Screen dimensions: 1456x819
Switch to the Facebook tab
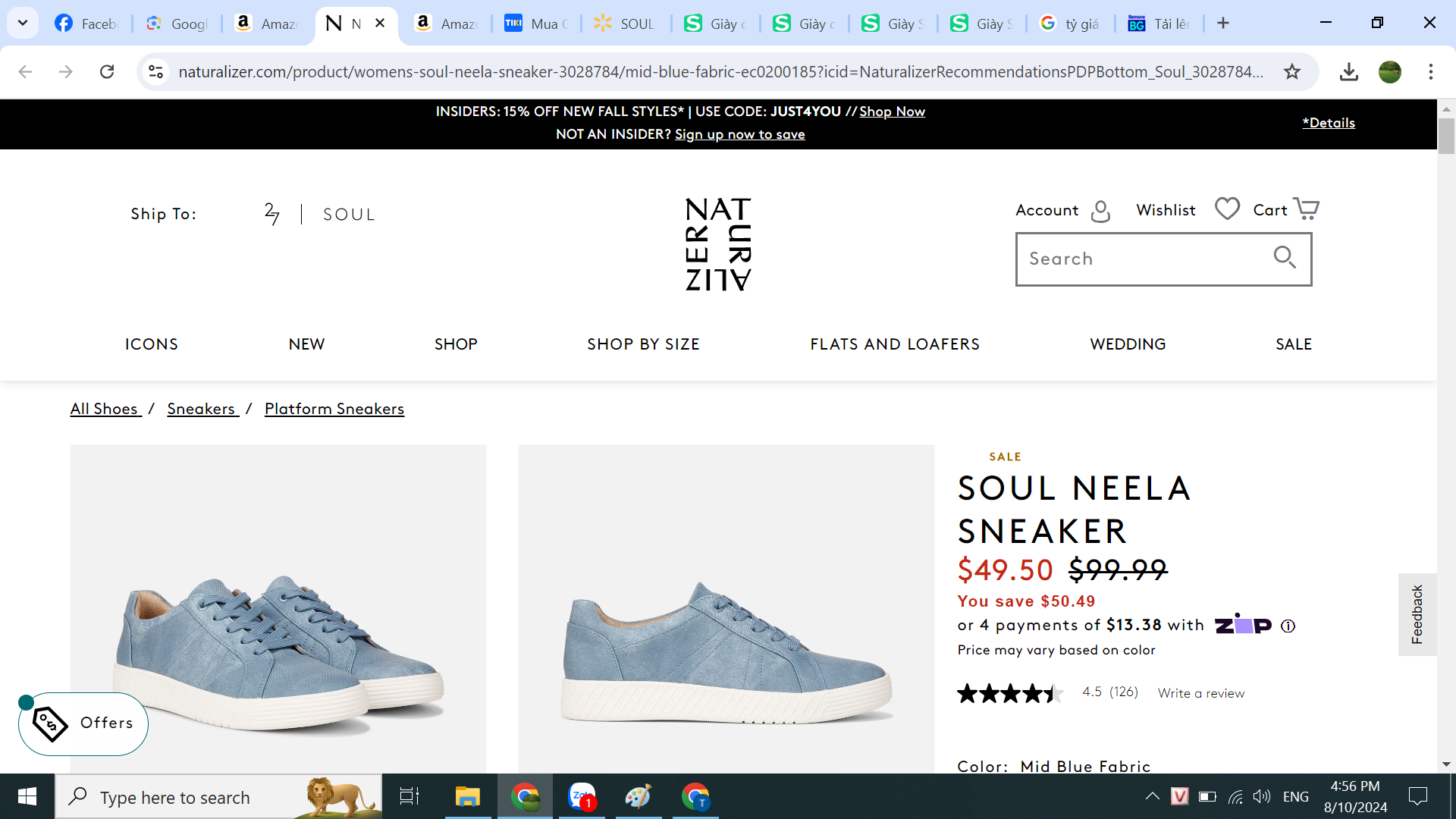(x=87, y=24)
